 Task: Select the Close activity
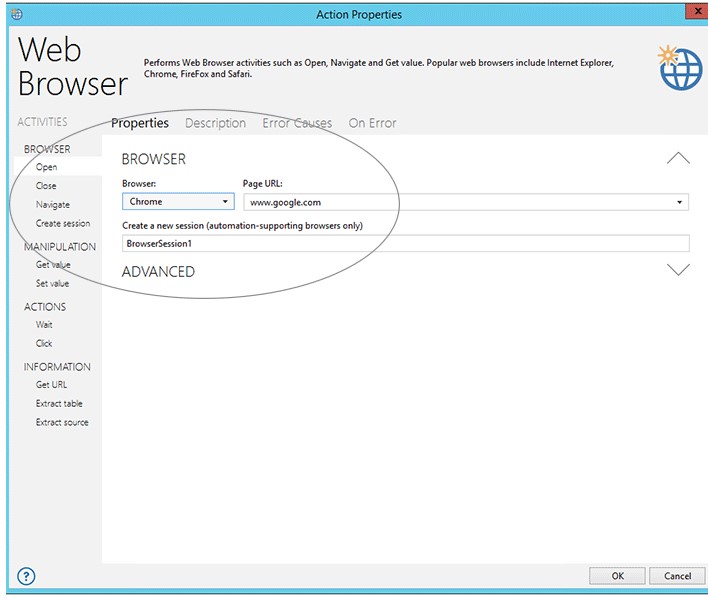click(46, 186)
